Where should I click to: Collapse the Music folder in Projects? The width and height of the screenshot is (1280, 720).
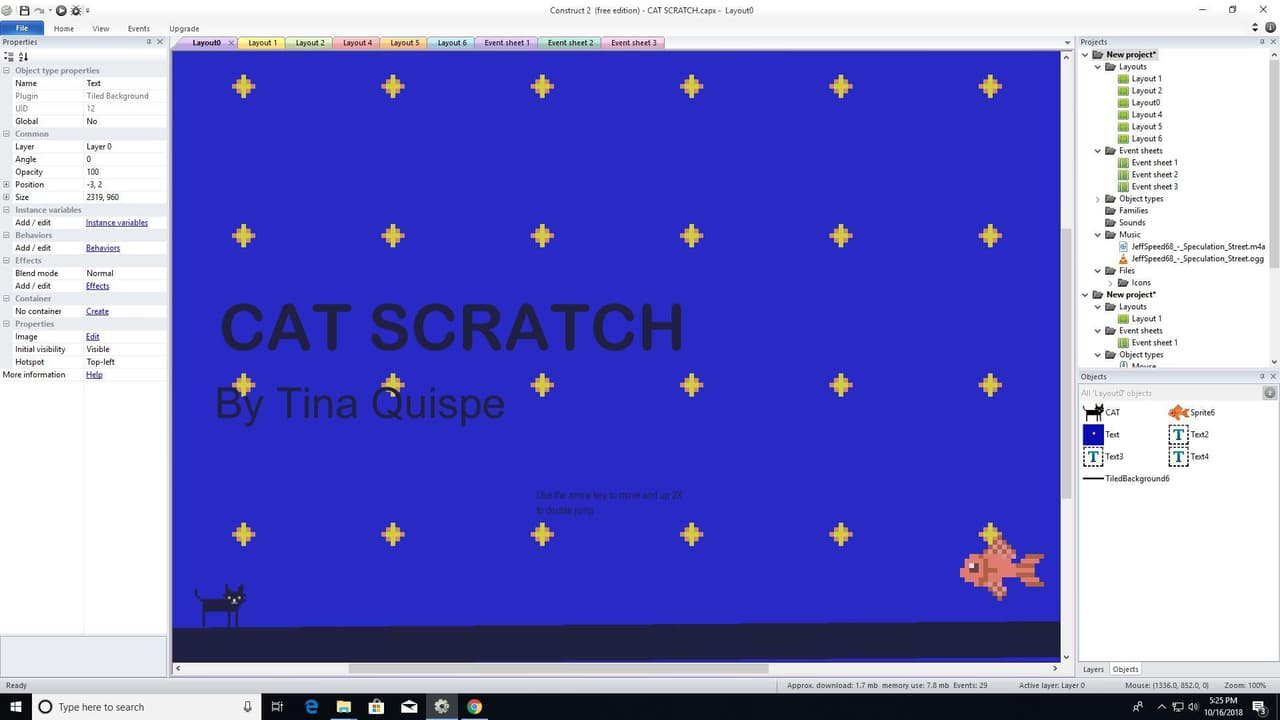[x=1098, y=235]
